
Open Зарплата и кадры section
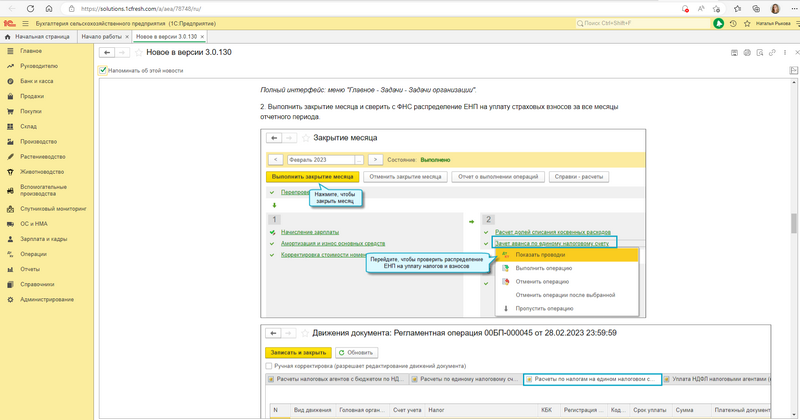[43, 239]
